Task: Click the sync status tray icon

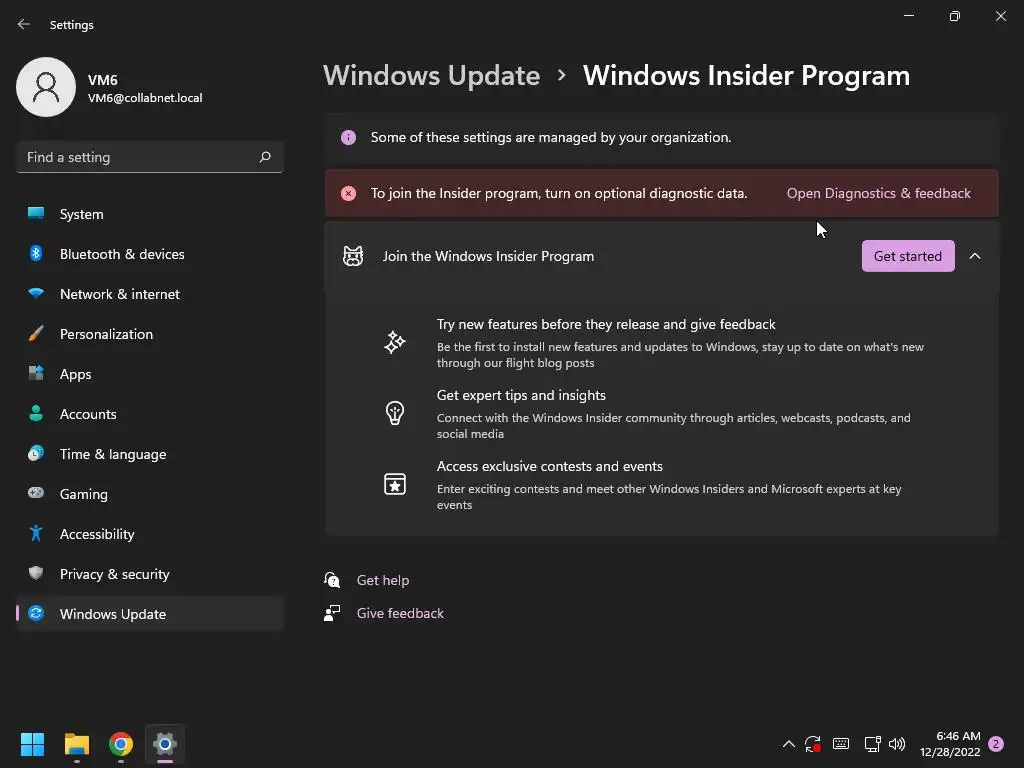Action: pos(813,744)
